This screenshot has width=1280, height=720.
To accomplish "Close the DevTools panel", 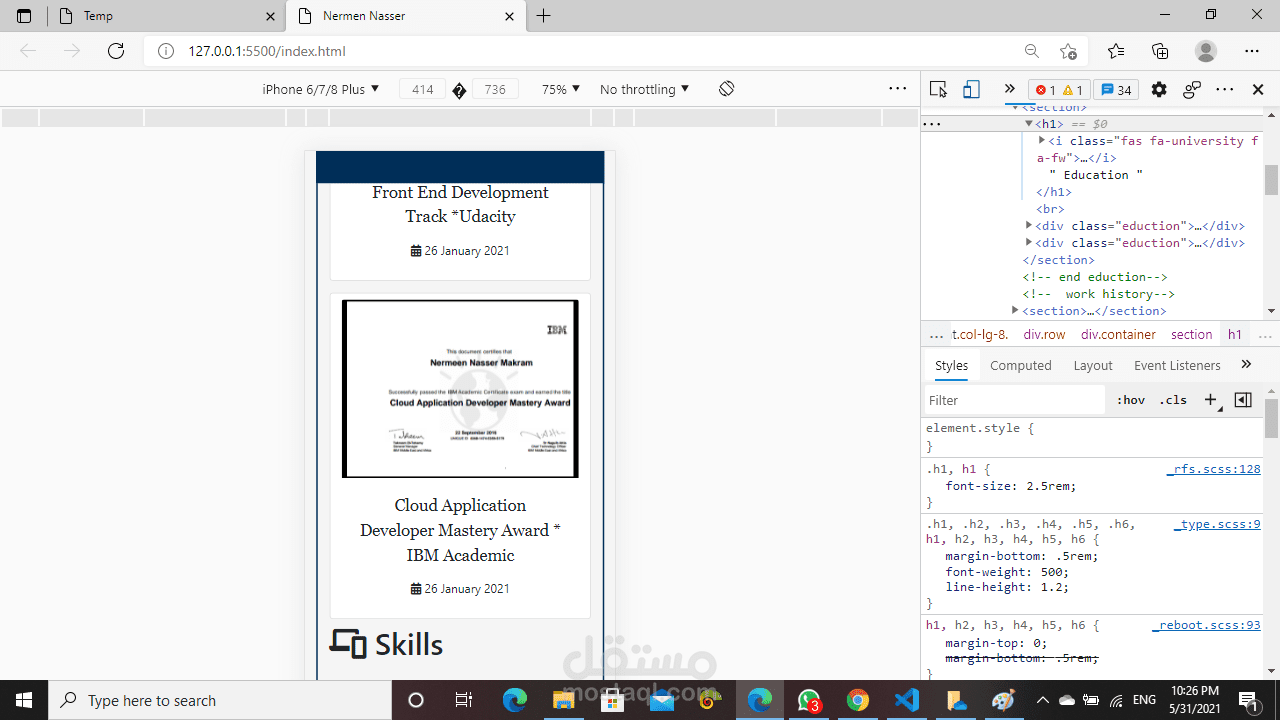I will [1258, 89].
